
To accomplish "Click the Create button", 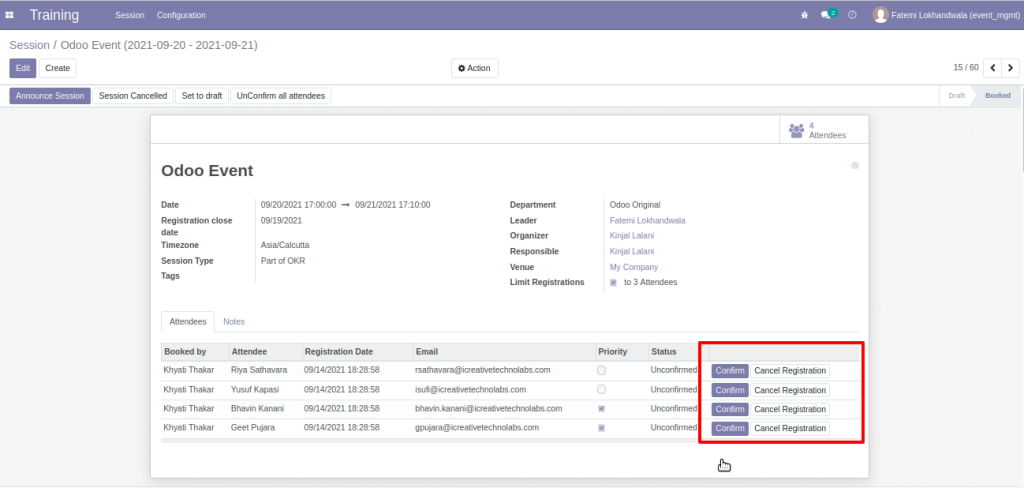I will [x=57, y=68].
